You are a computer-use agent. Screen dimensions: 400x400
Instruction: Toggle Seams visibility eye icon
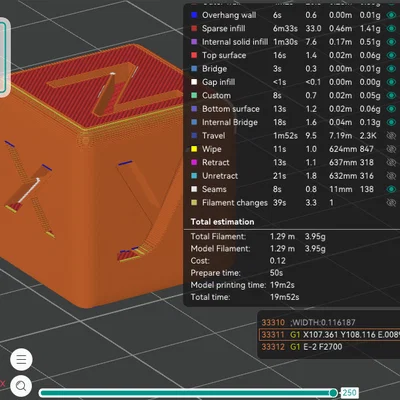point(391,189)
